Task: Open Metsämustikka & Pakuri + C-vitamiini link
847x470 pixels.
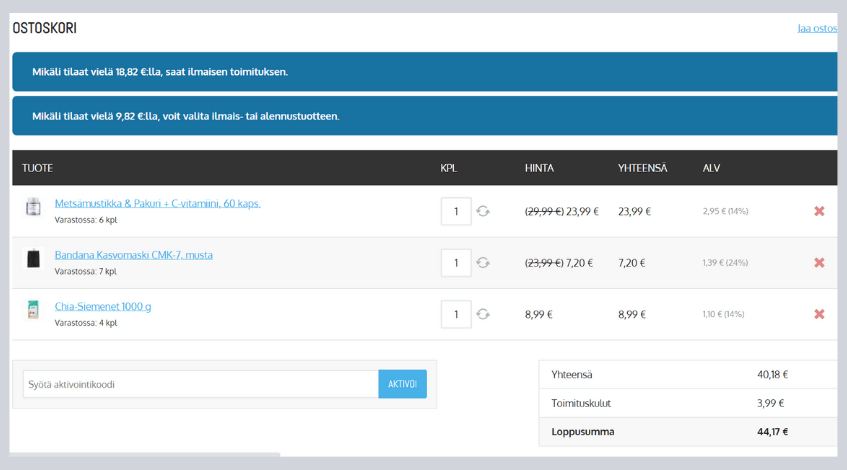Action: click(157, 203)
